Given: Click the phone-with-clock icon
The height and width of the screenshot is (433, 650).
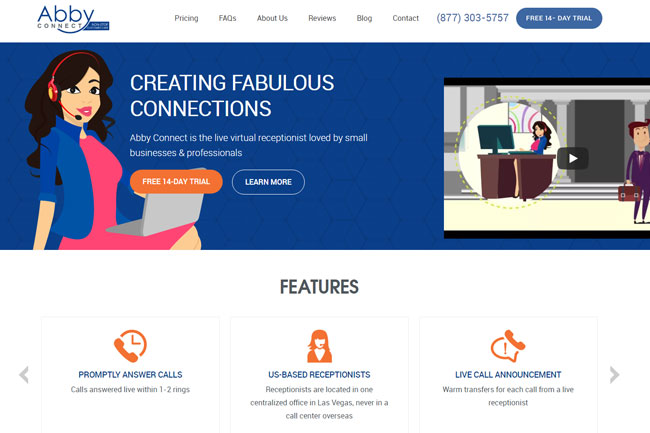Looking at the screenshot, I should 130,346.
